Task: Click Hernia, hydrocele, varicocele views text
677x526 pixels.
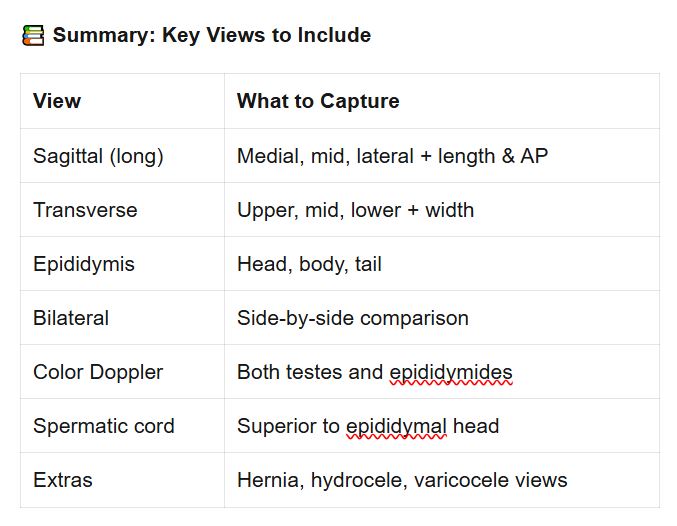Action: pyautogui.click(x=402, y=480)
